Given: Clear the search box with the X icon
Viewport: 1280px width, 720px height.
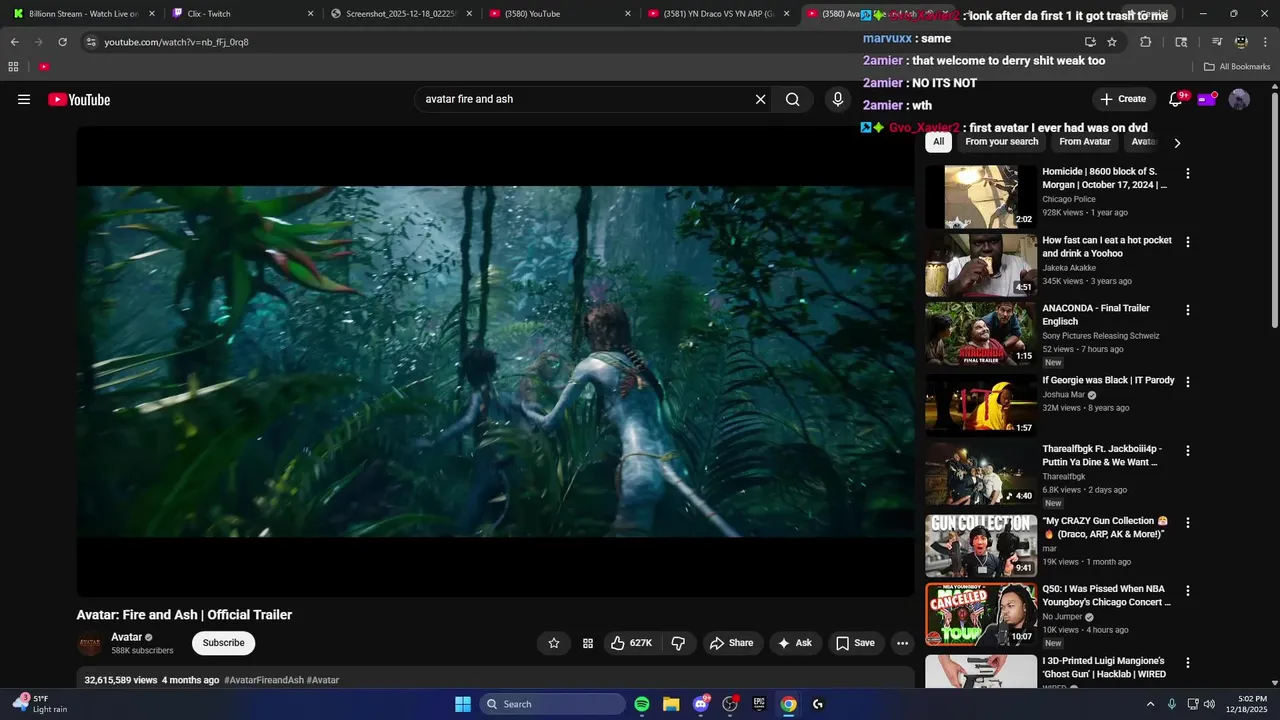Looking at the screenshot, I should pos(760,99).
